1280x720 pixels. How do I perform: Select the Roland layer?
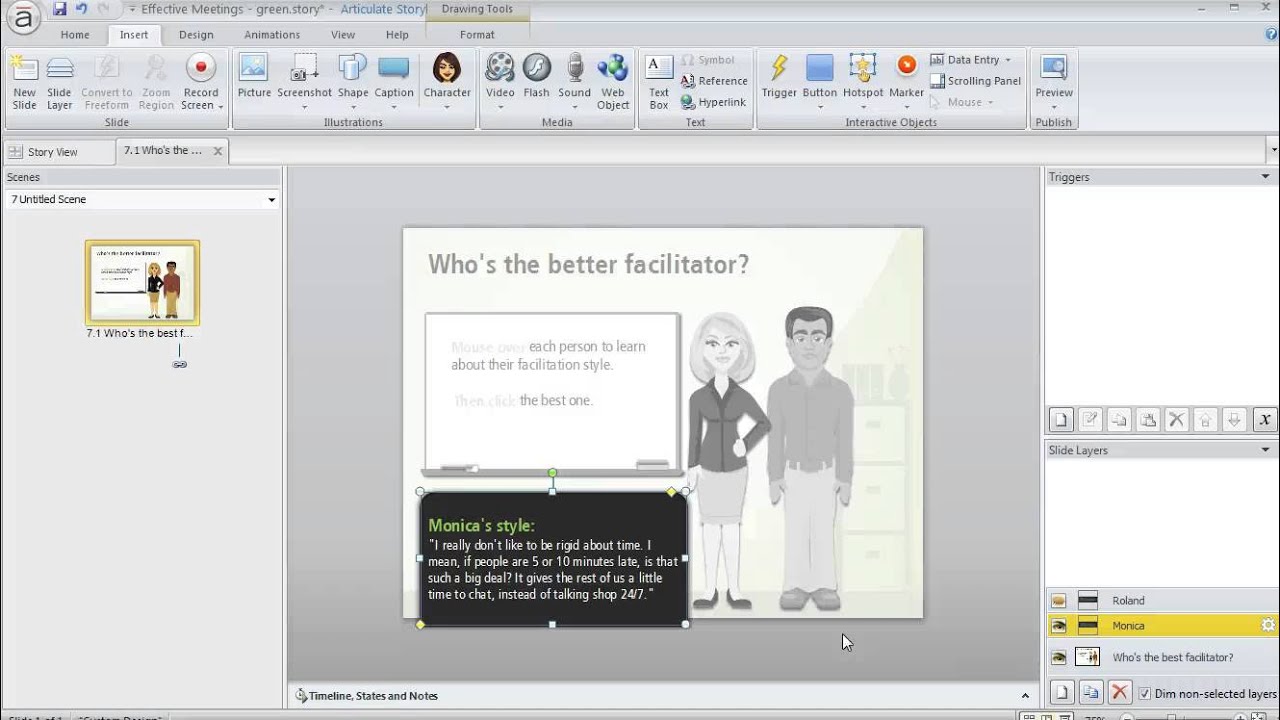tap(1162, 601)
